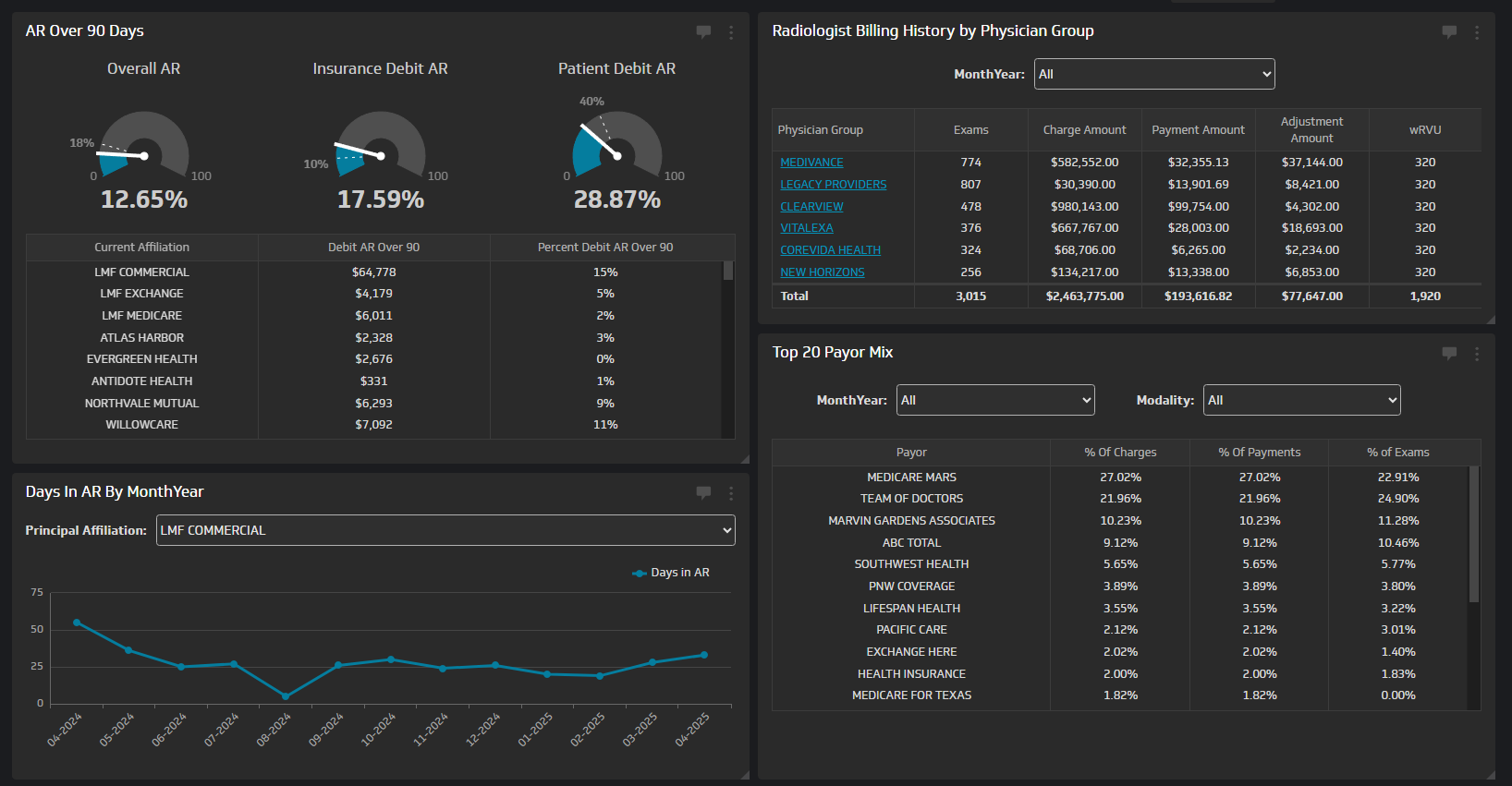Select the LMF EXCHANGE affiliation row
This screenshot has width=1512, height=786.
click(374, 294)
